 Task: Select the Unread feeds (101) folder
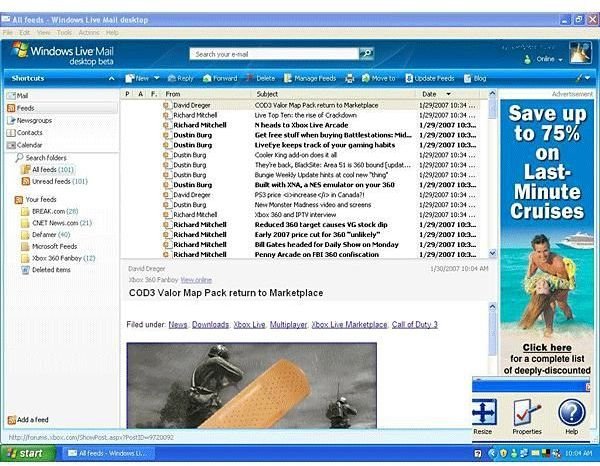click(x=55, y=181)
